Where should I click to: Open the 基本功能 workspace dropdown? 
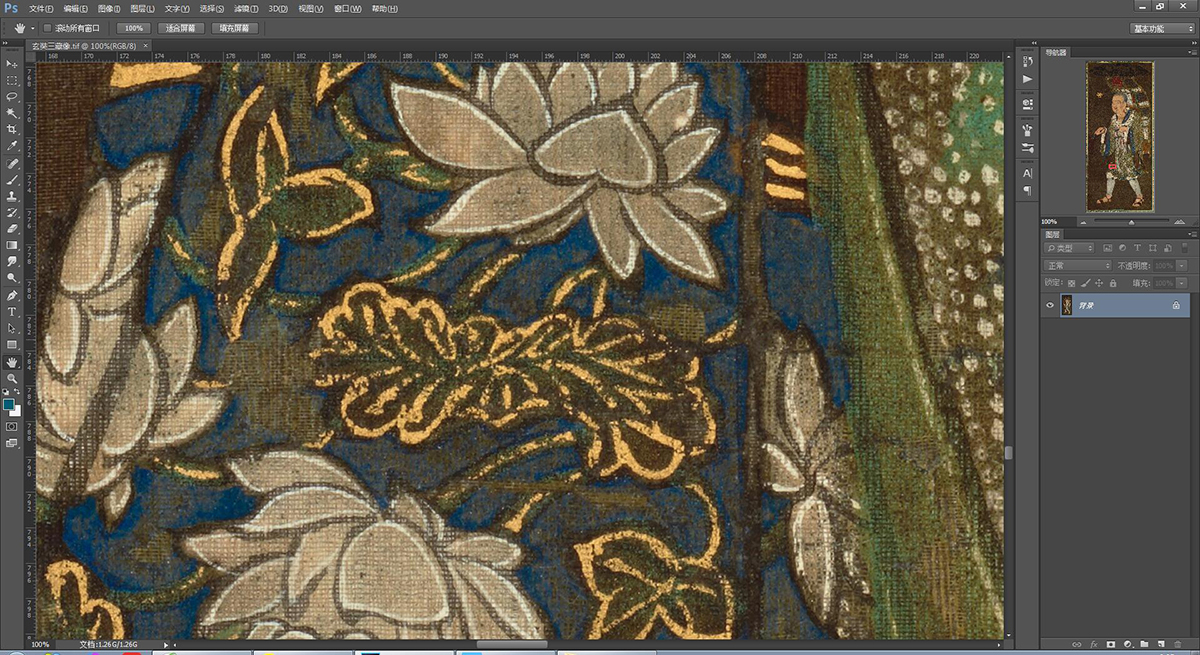1162,28
